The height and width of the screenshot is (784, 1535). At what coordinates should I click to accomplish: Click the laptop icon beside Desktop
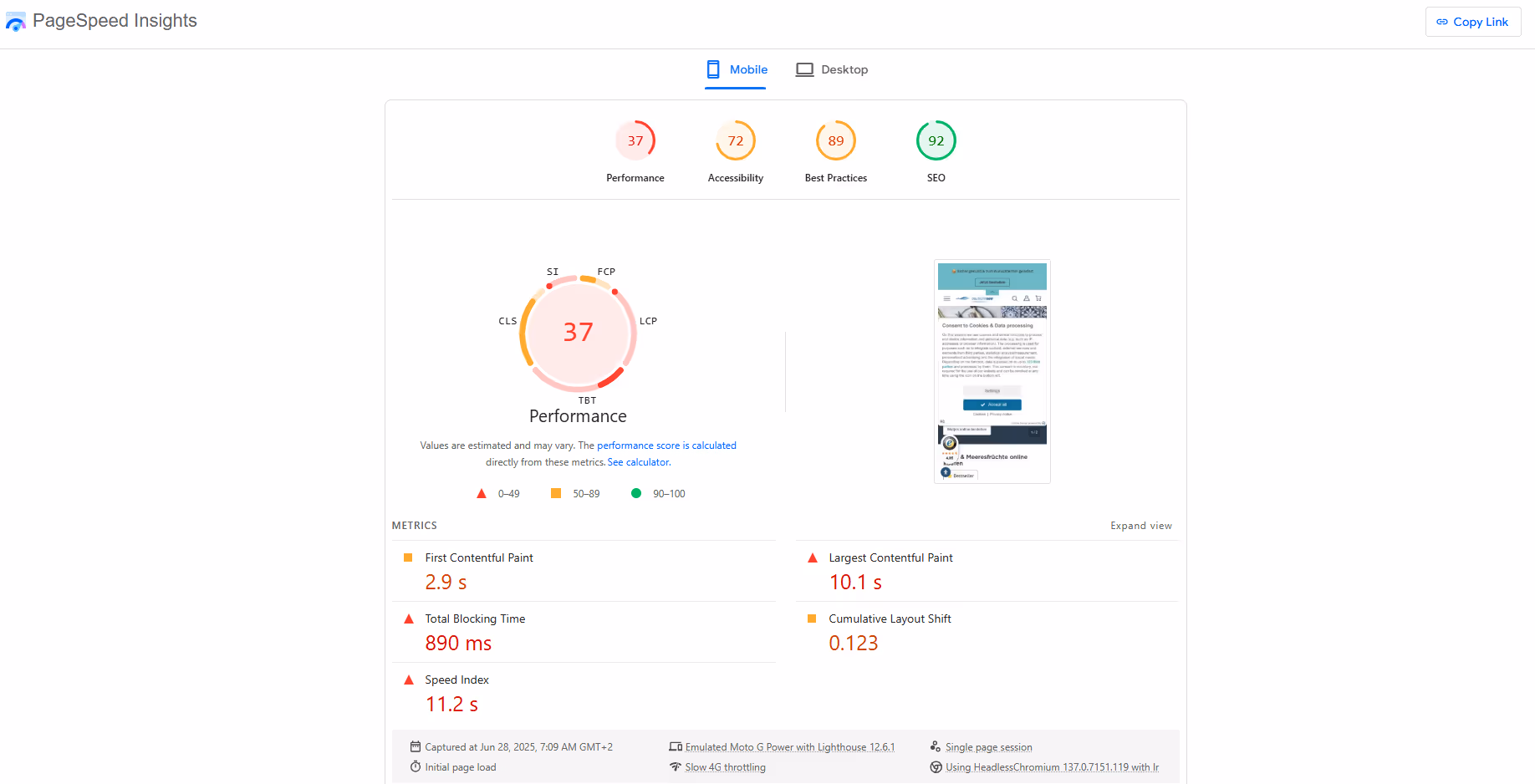(x=804, y=69)
